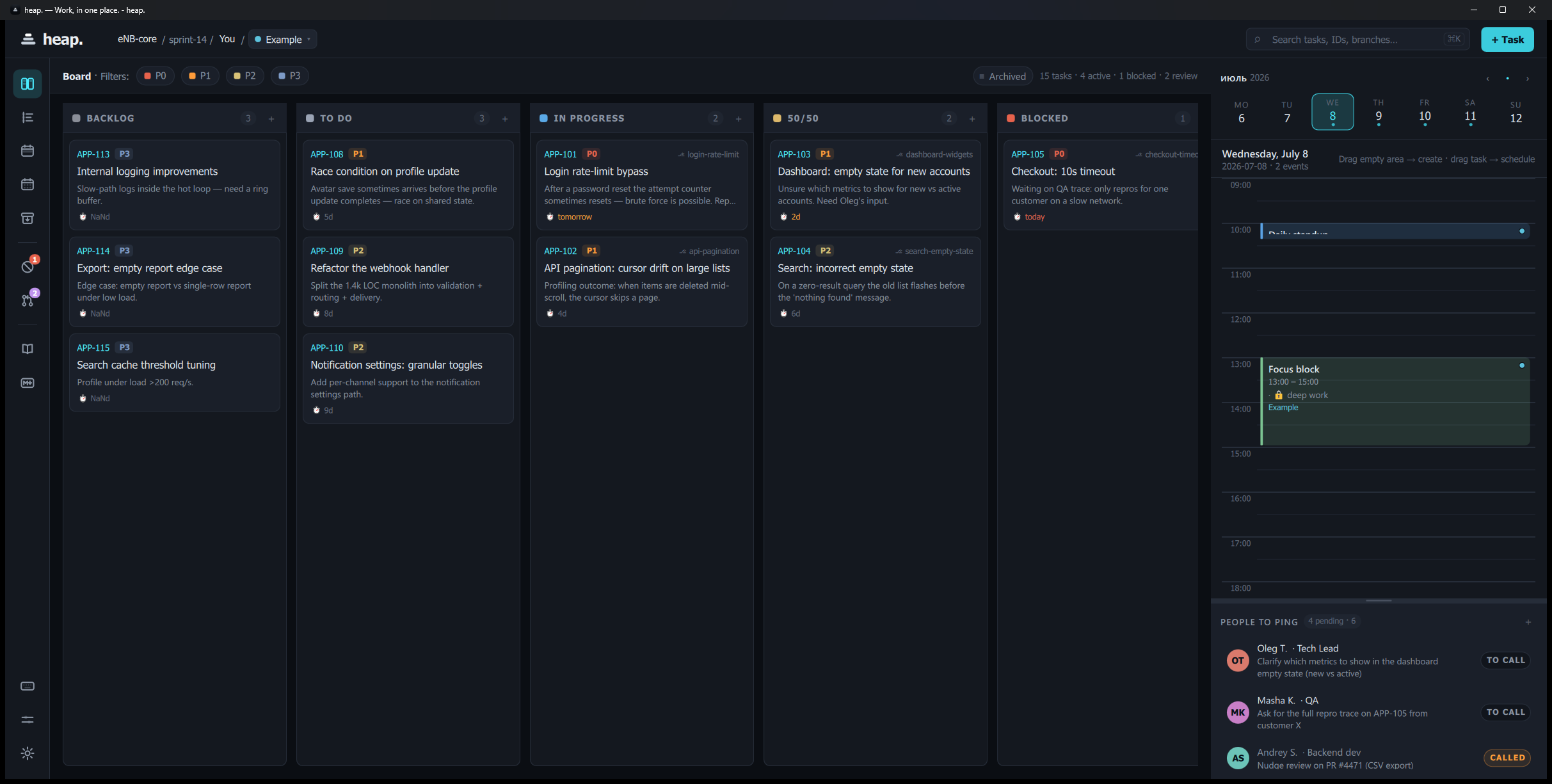
Task: Go to previous week in calendar
Action: coord(1488,78)
